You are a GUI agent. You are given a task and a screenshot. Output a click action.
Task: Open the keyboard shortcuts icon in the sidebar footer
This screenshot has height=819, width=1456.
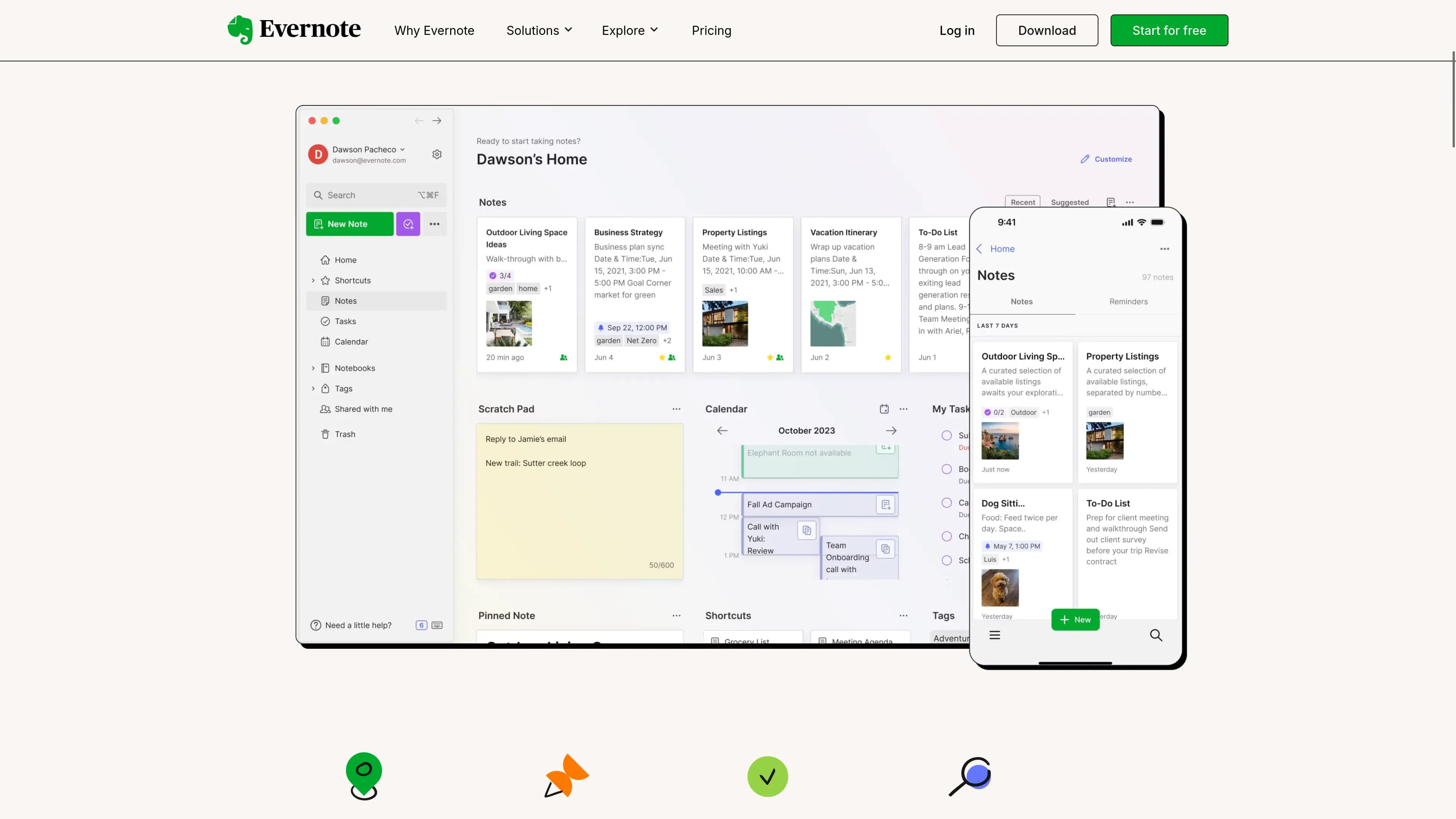tap(437, 625)
